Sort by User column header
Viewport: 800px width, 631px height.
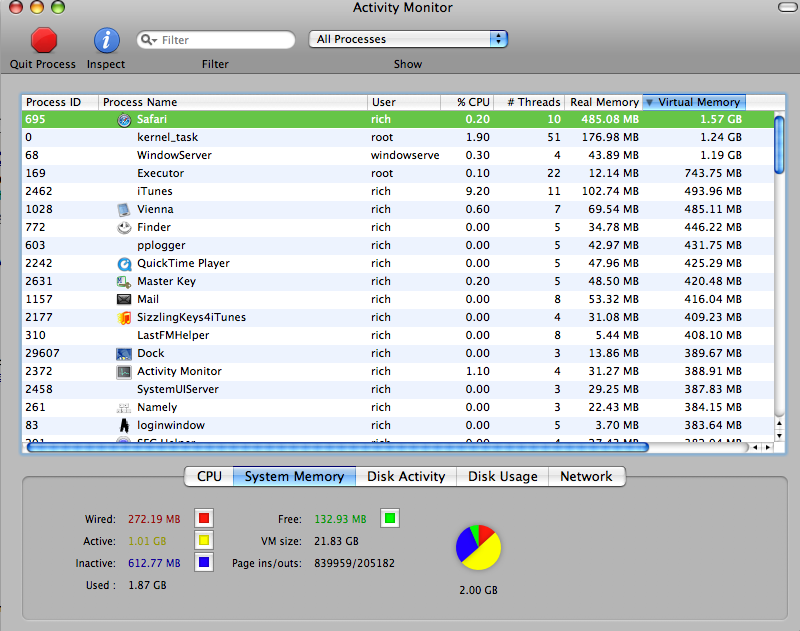coord(404,102)
